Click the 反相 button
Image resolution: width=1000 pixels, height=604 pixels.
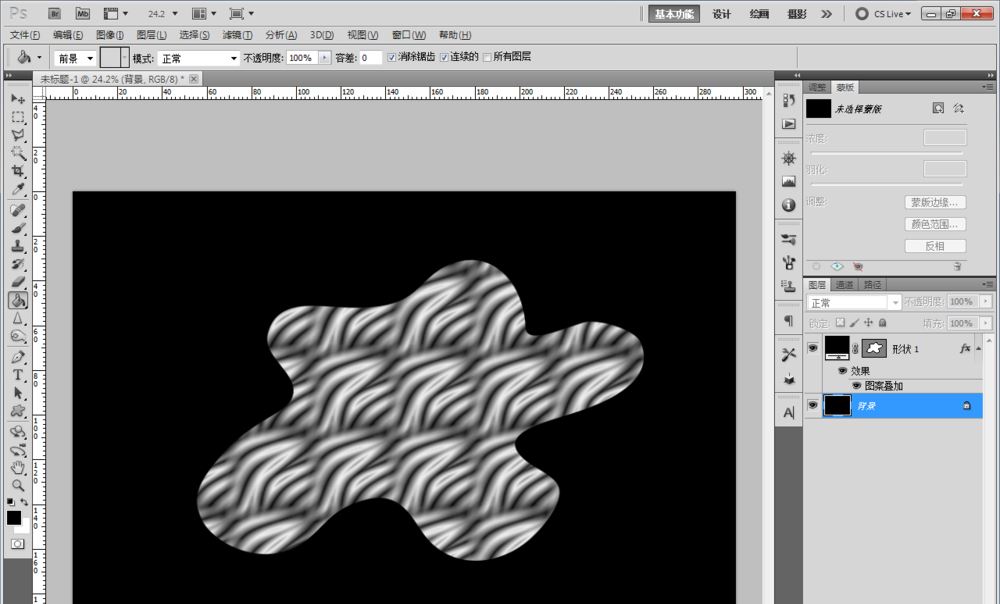tap(935, 246)
